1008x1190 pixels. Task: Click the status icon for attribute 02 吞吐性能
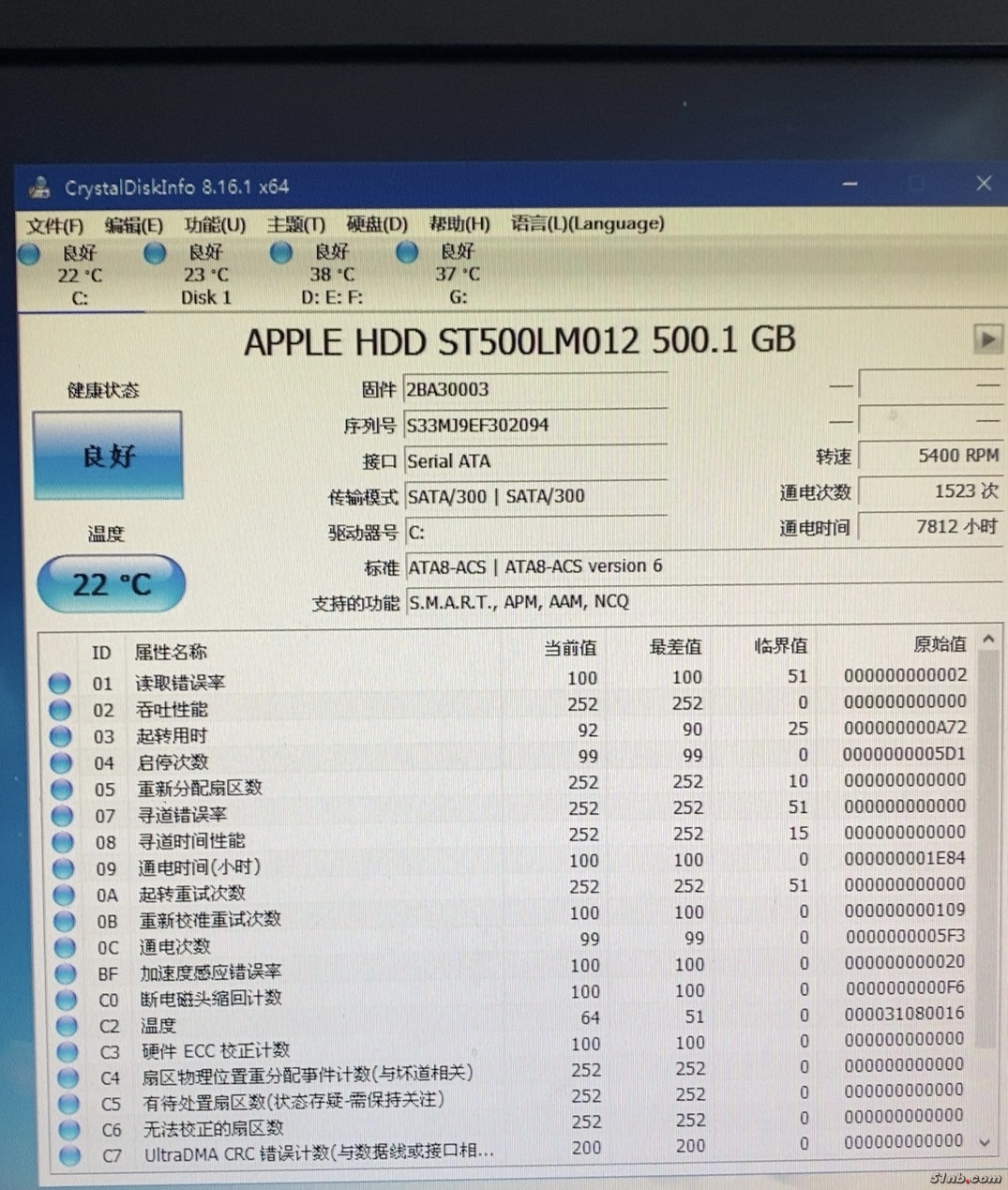pyautogui.click(x=60, y=710)
